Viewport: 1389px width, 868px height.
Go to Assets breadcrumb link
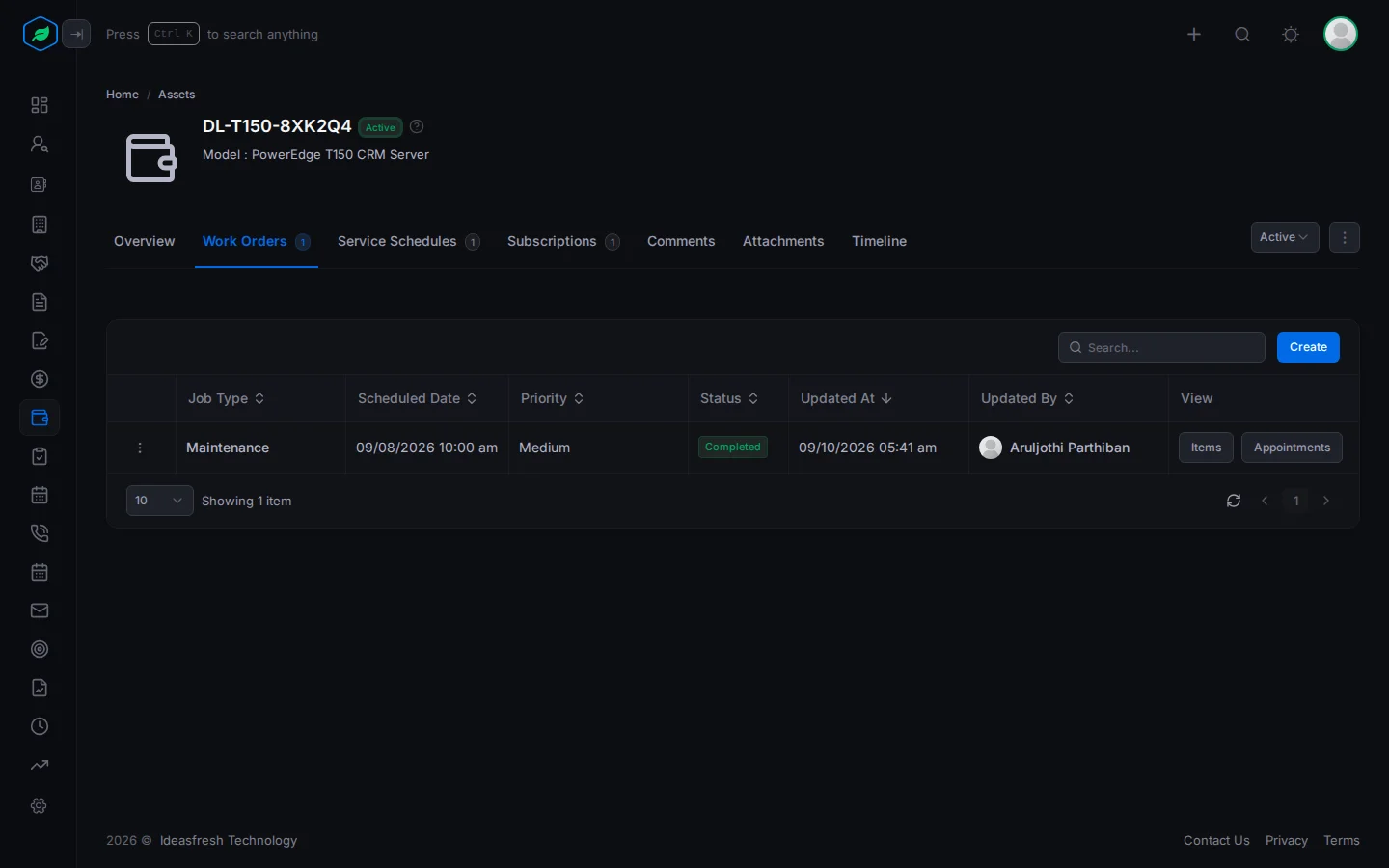point(177,95)
